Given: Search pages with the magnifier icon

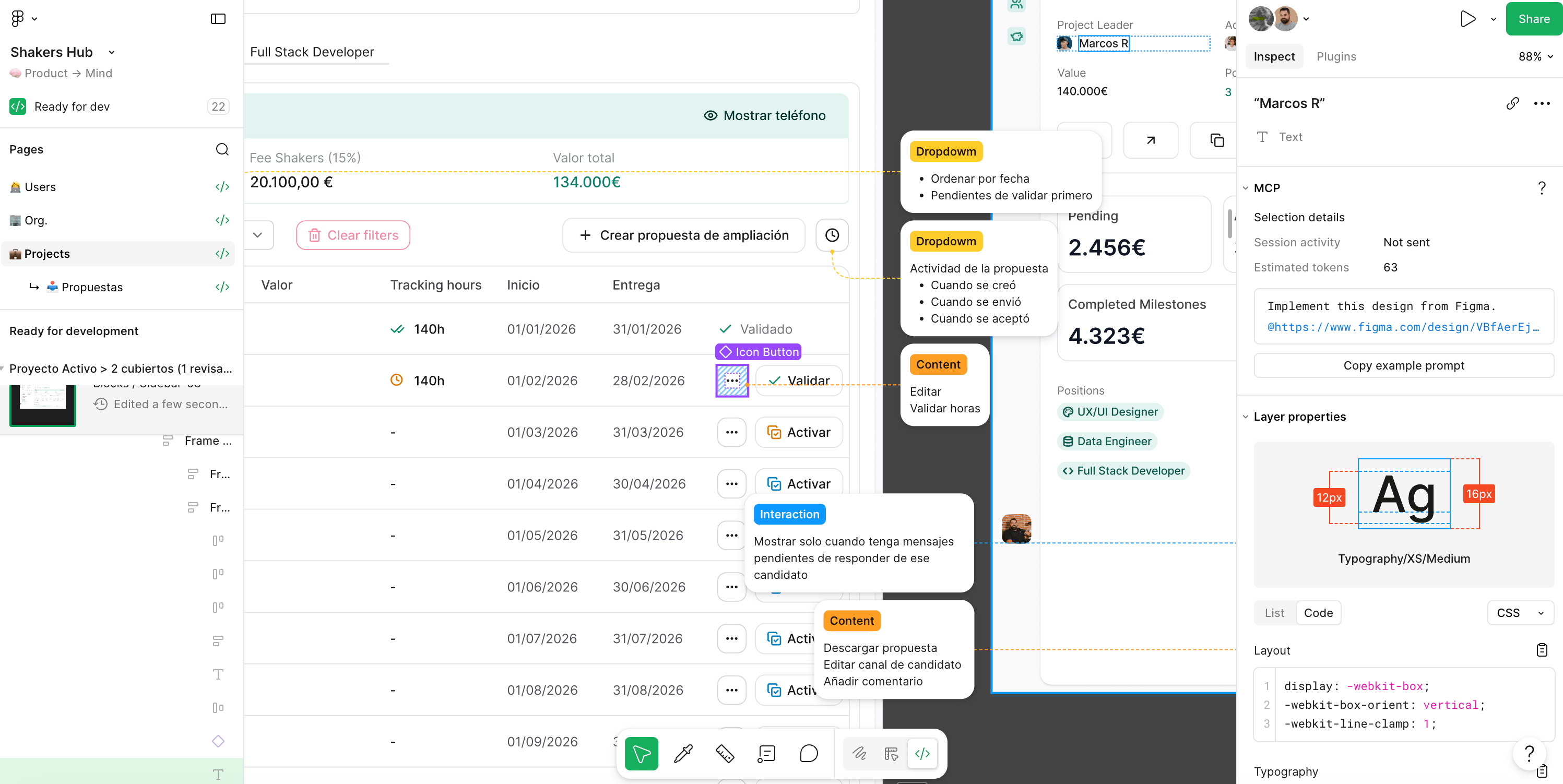Looking at the screenshot, I should click(222, 149).
